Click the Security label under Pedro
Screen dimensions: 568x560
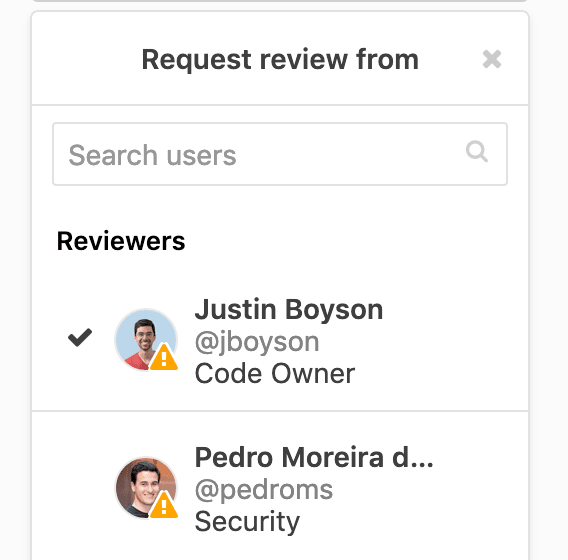point(247,522)
